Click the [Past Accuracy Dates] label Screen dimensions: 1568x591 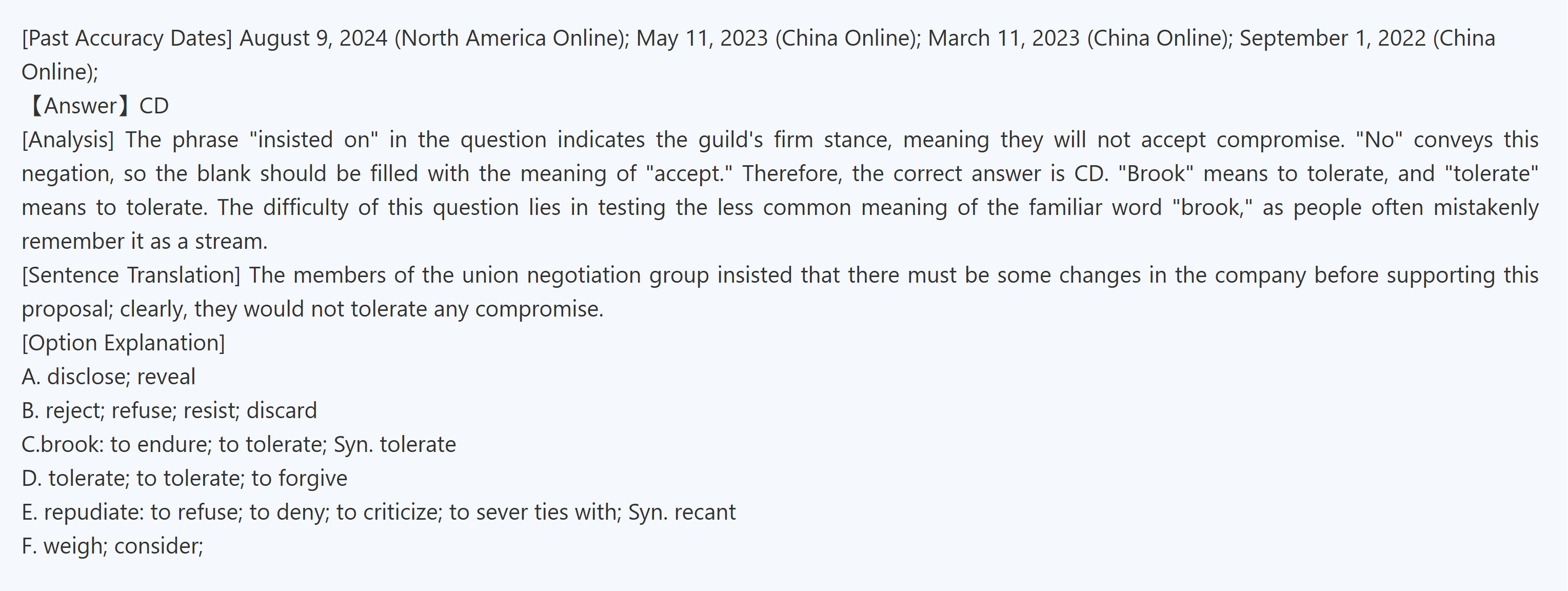(127, 38)
